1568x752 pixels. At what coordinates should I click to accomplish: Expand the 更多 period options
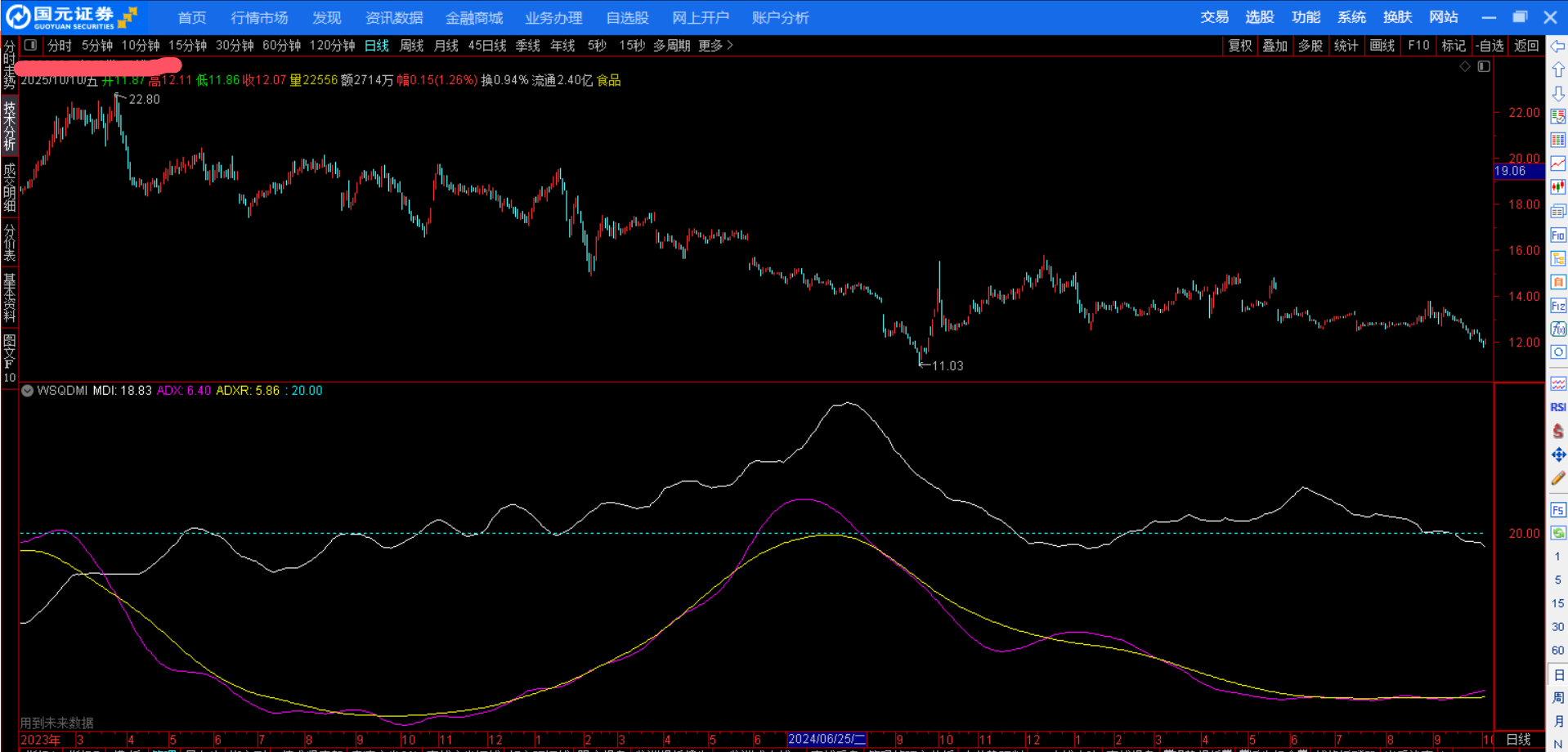pos(715,46)
